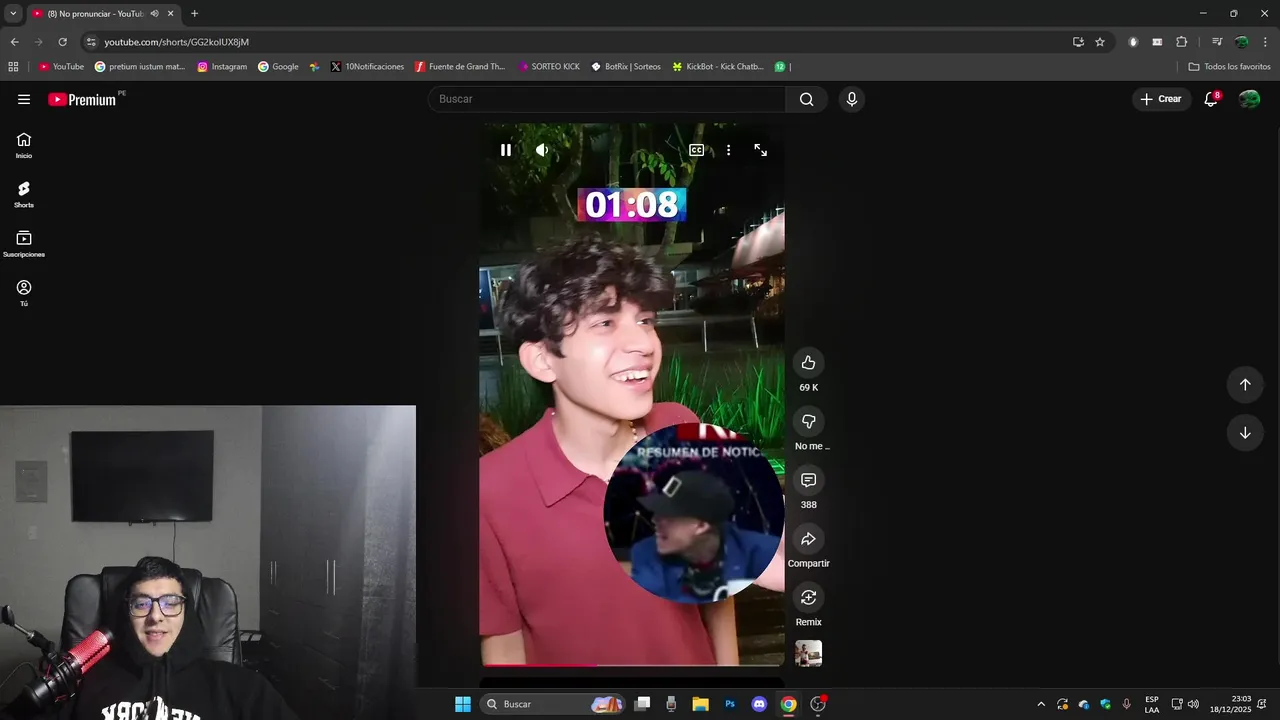This screenshot has width=1280, height=720.
Task: Open the Chrome tab search dropdown arrow
Action: click(13, 13)
